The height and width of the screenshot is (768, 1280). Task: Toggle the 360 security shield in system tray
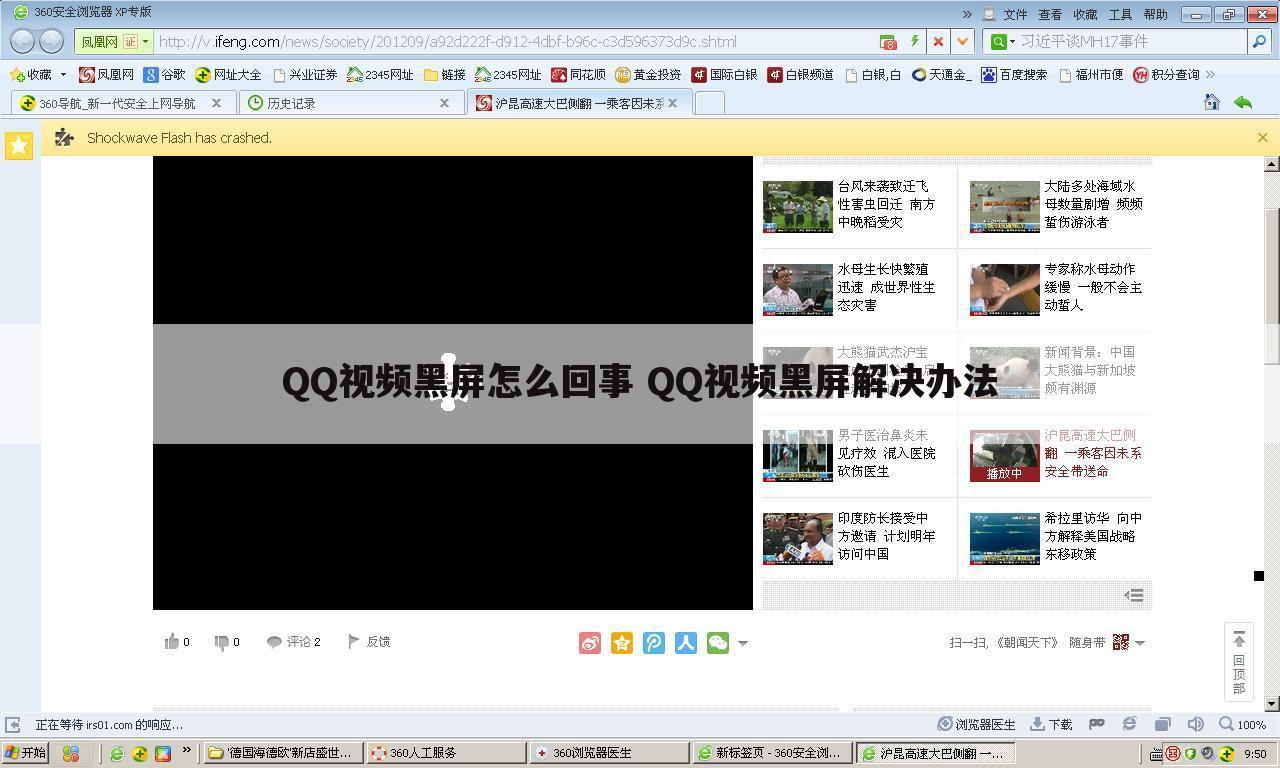click(1190, 753)
